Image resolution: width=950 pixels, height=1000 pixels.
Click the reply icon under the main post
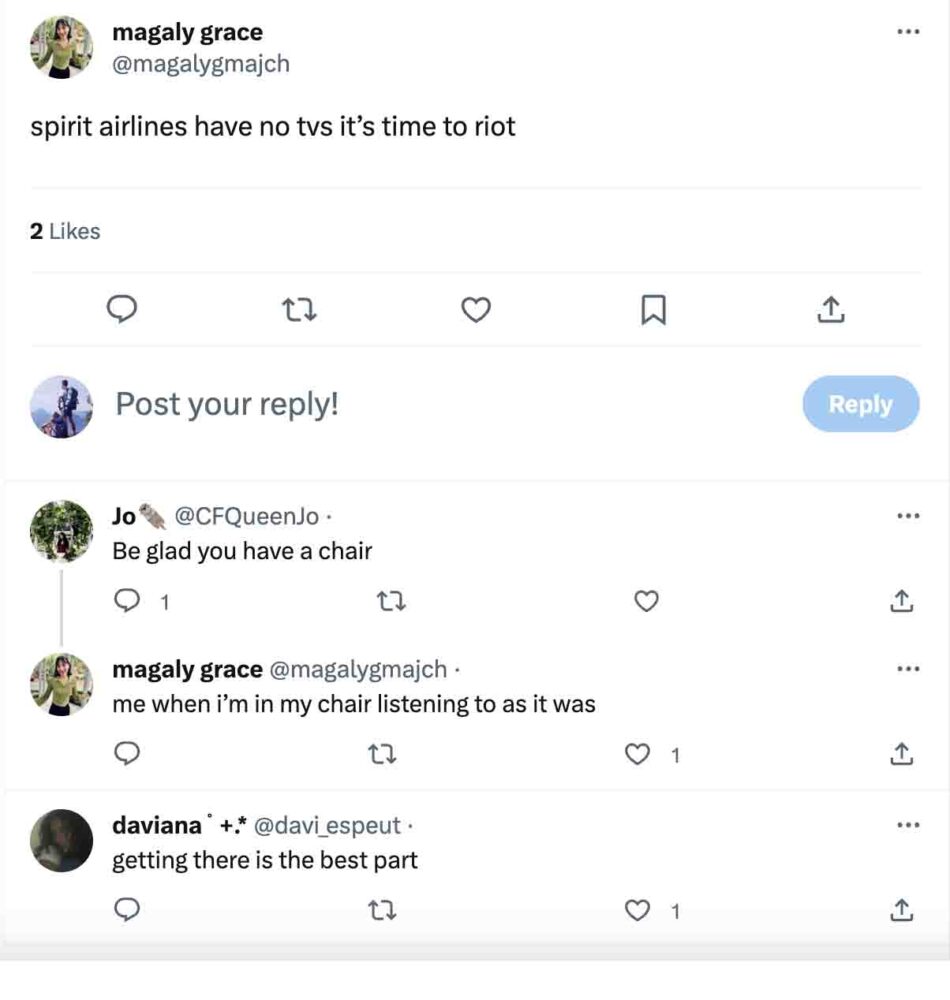tap(122, 312)
